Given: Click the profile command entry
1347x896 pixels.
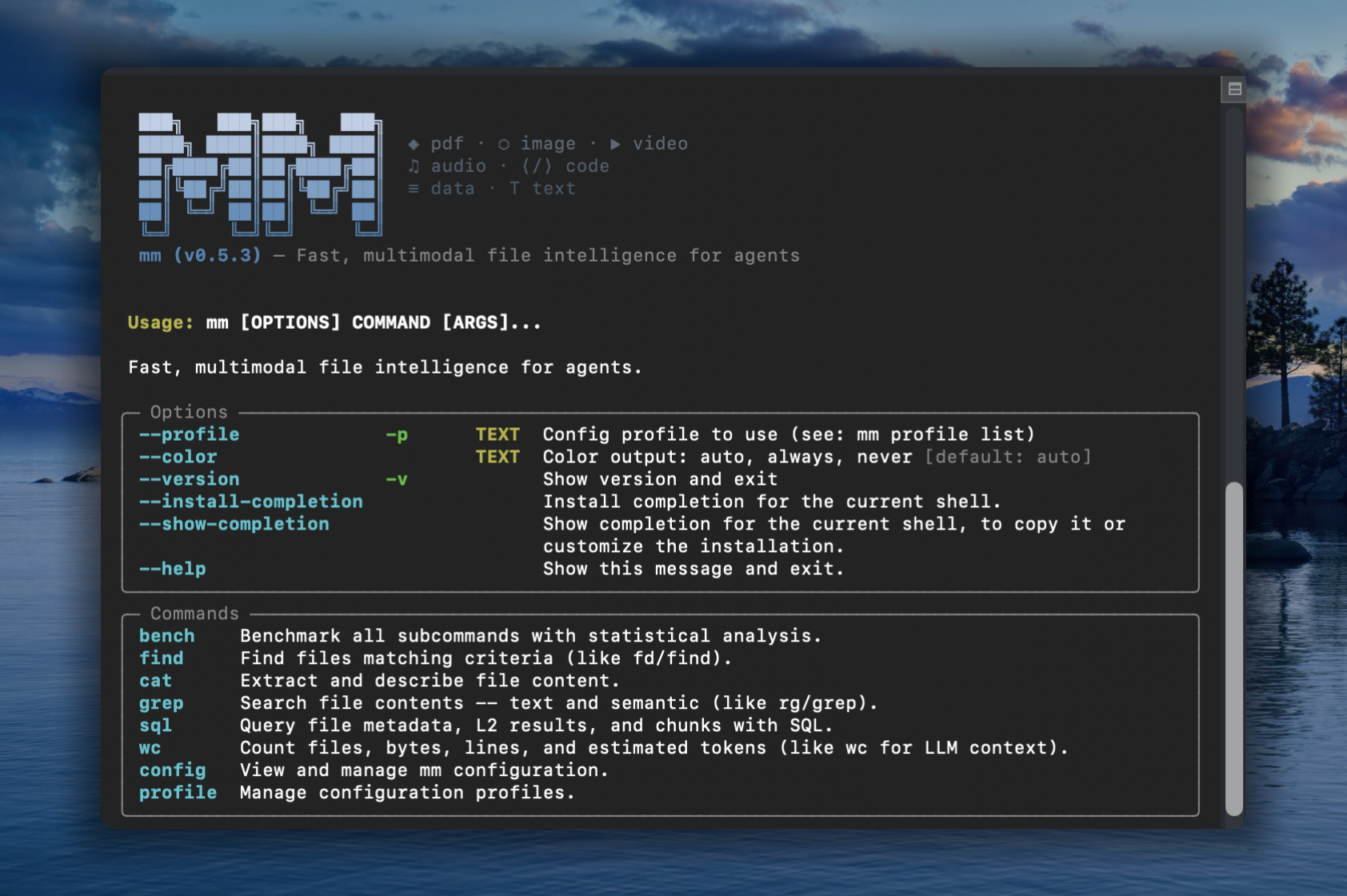Looking at the screenshot, I should 178,793.
